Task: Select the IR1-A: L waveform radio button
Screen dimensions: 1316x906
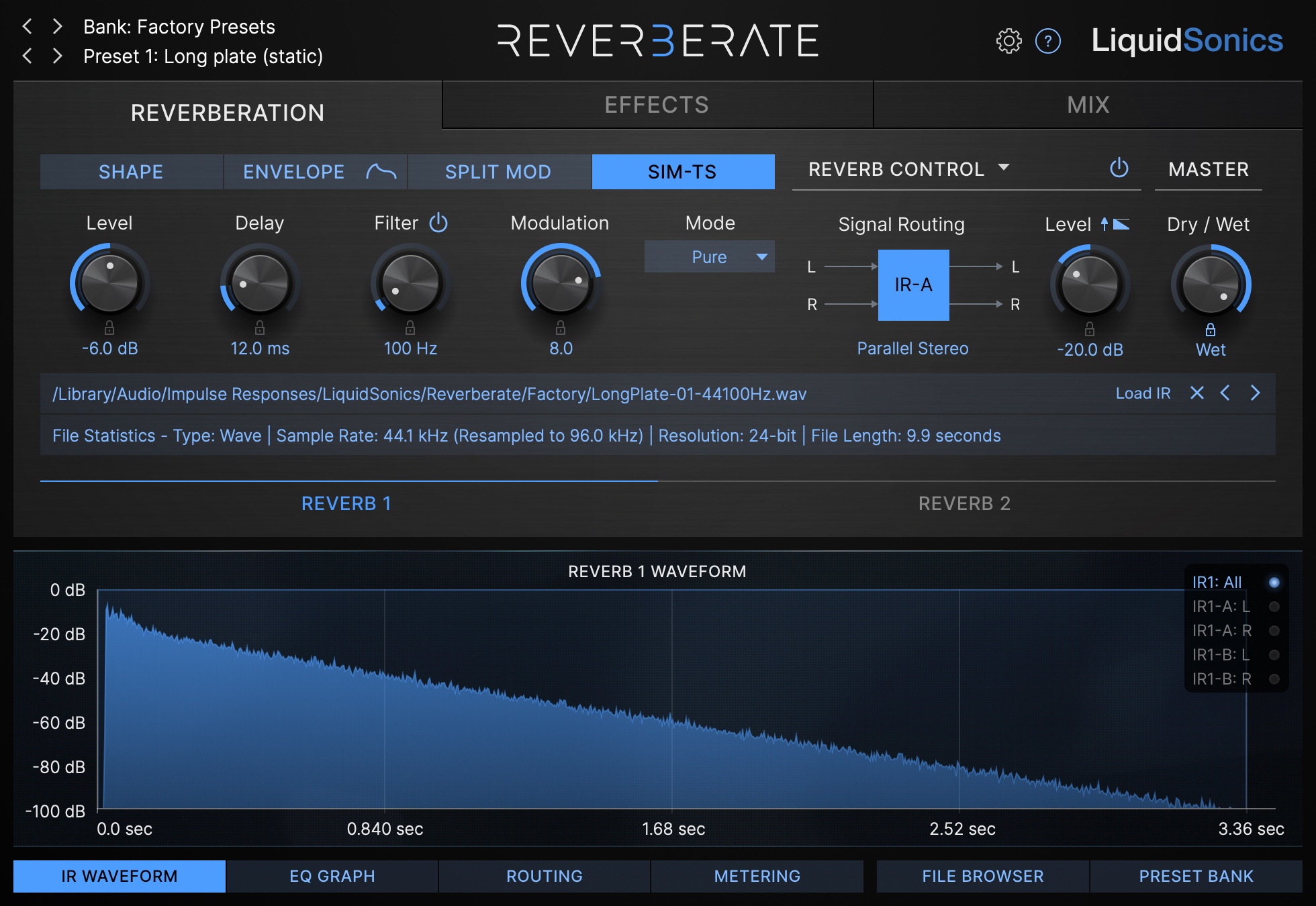Action: 1274,605
